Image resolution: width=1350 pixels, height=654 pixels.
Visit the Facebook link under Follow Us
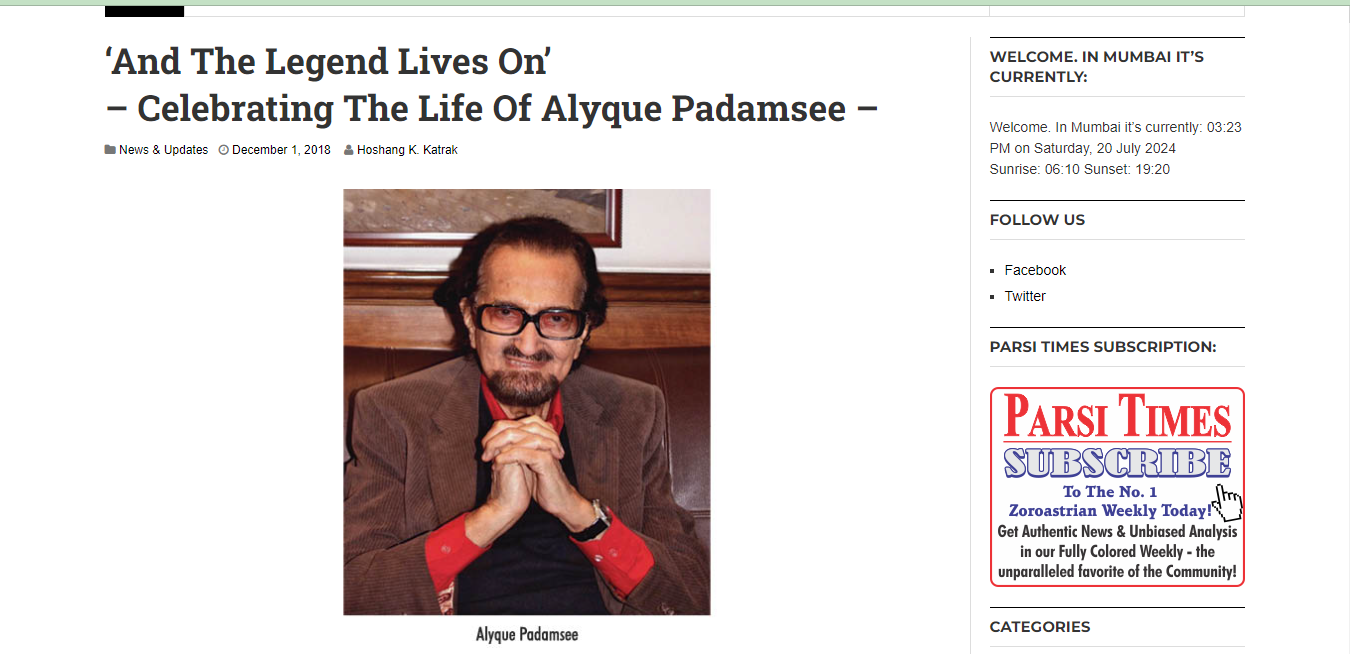(1035, 270)
